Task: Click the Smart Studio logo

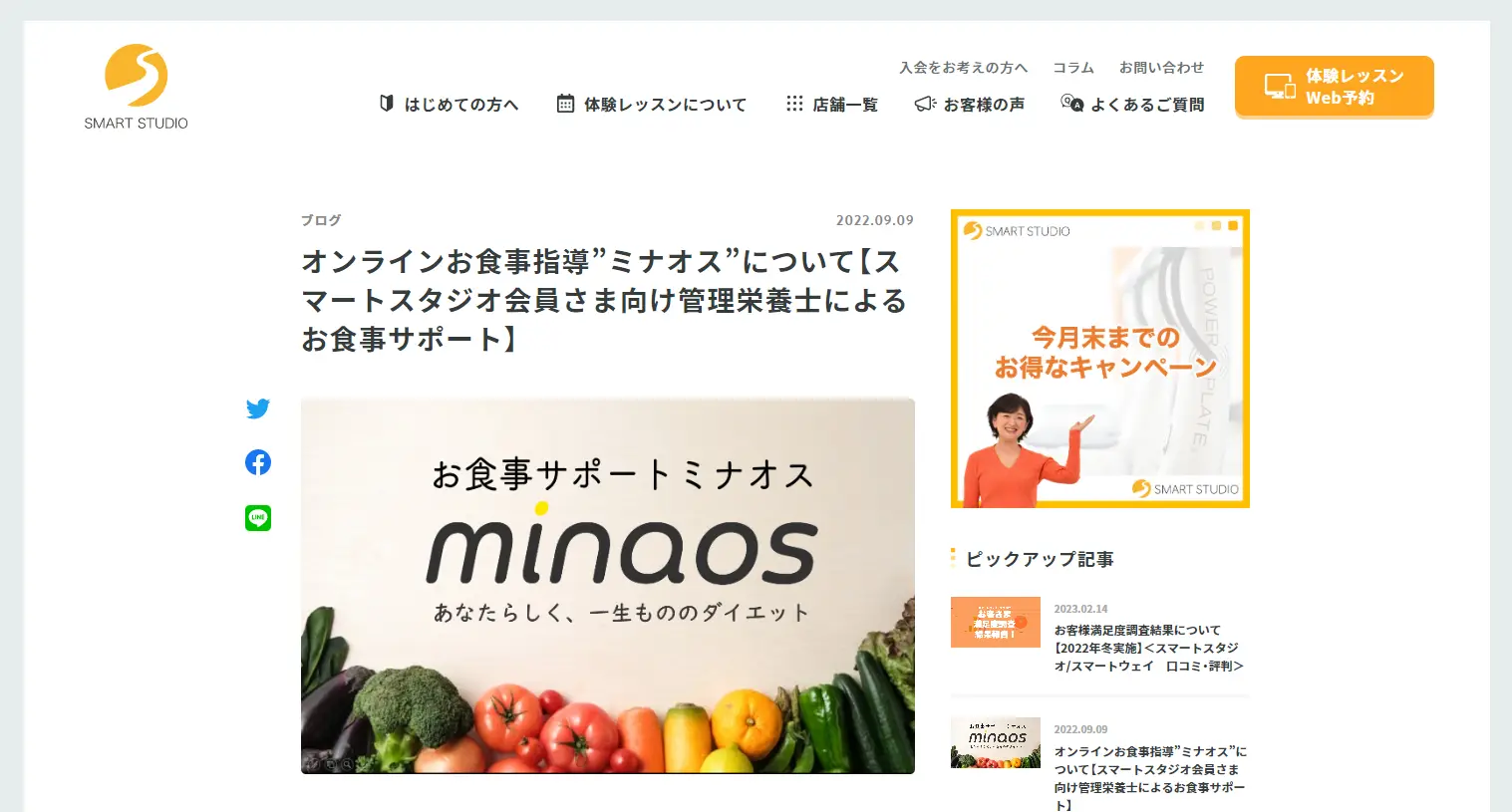Action: 136,87
